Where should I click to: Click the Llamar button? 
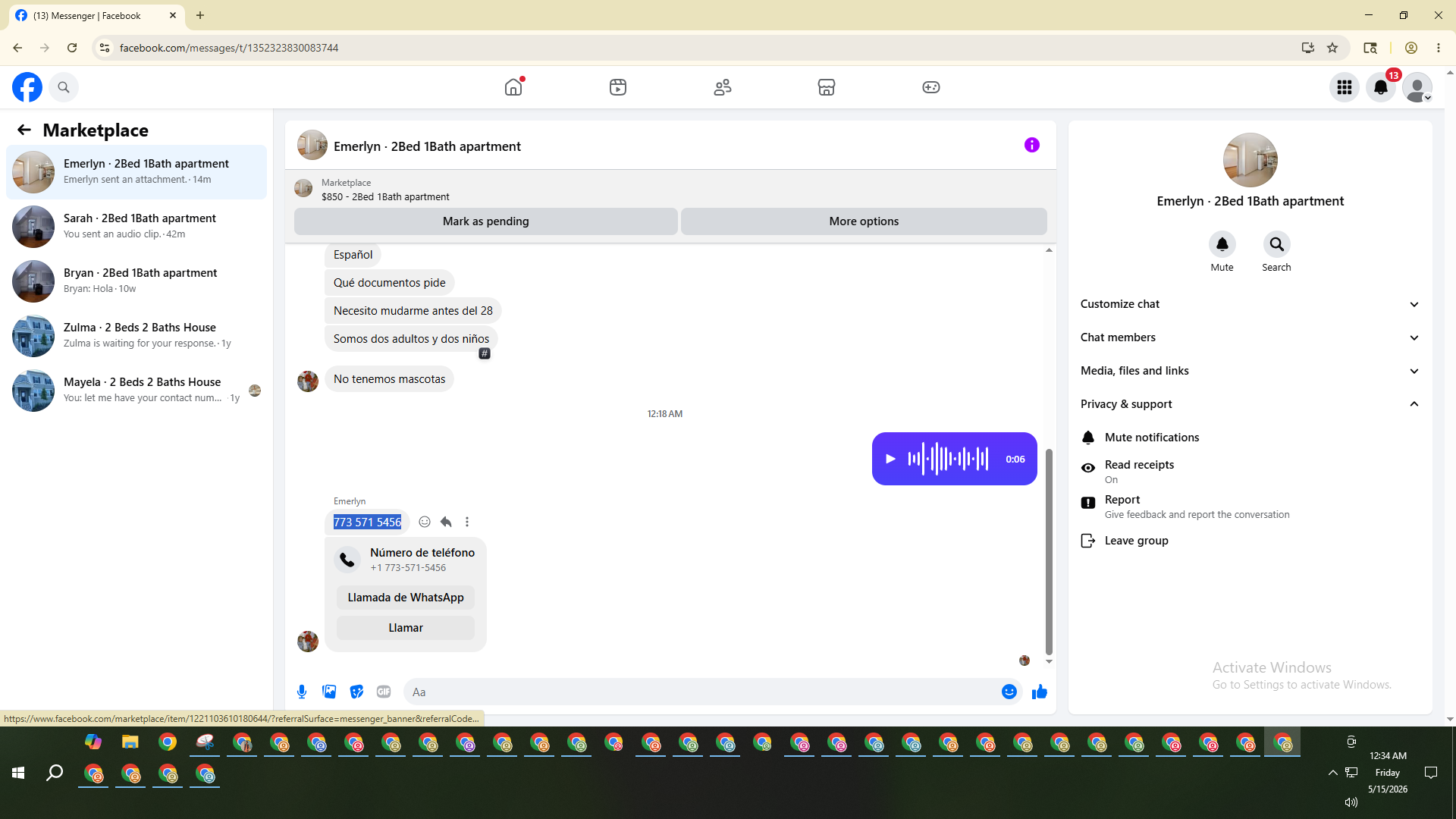406,628
